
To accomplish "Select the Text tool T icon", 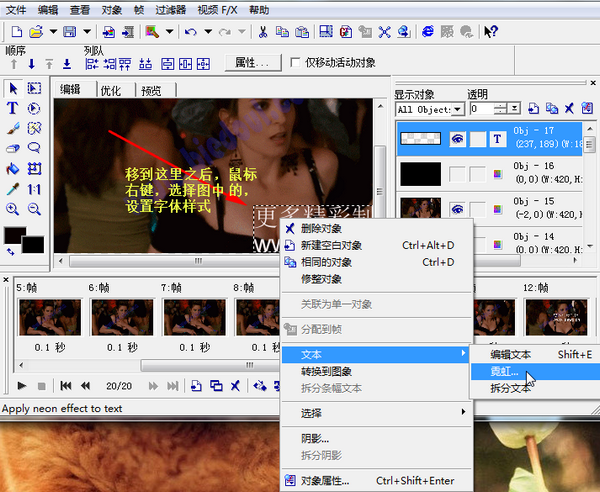I will [12, 108].
